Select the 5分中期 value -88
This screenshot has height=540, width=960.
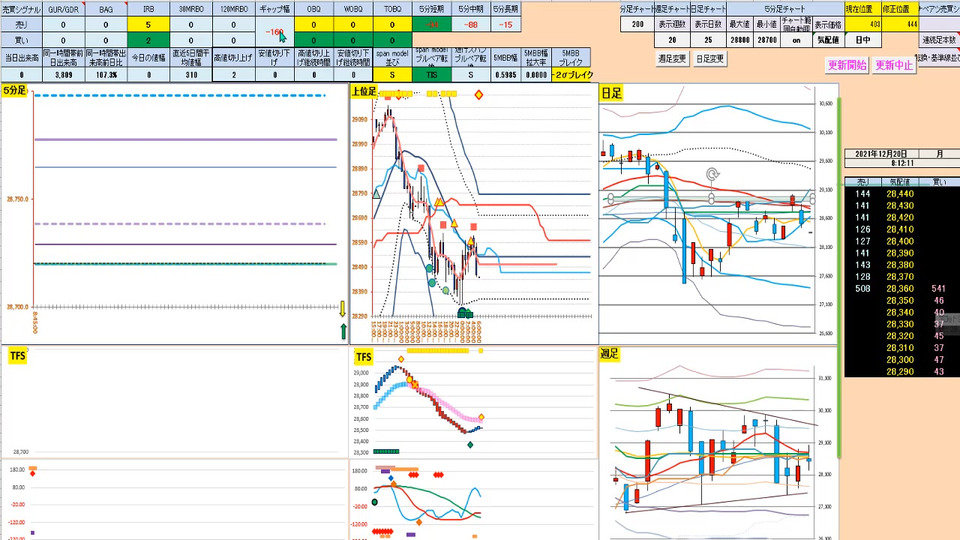pos(471,24)
